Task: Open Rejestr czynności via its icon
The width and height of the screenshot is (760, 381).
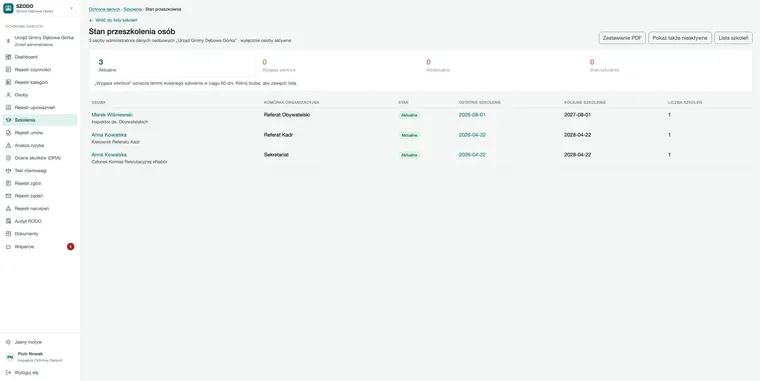Action: click(x=8, y=69)
